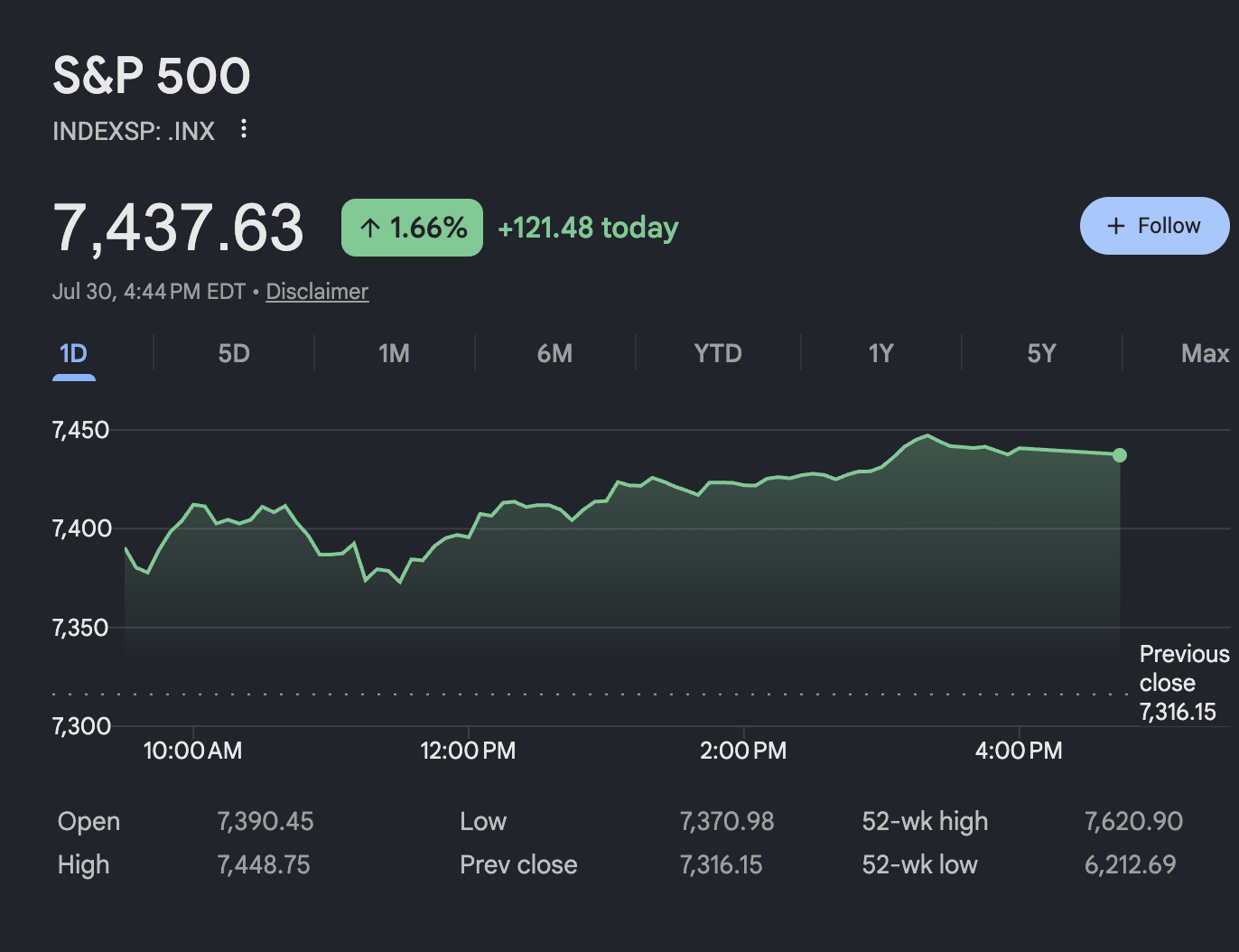Click the 12:00 PM axis label

pyautogui.click(x=468, y=751)
